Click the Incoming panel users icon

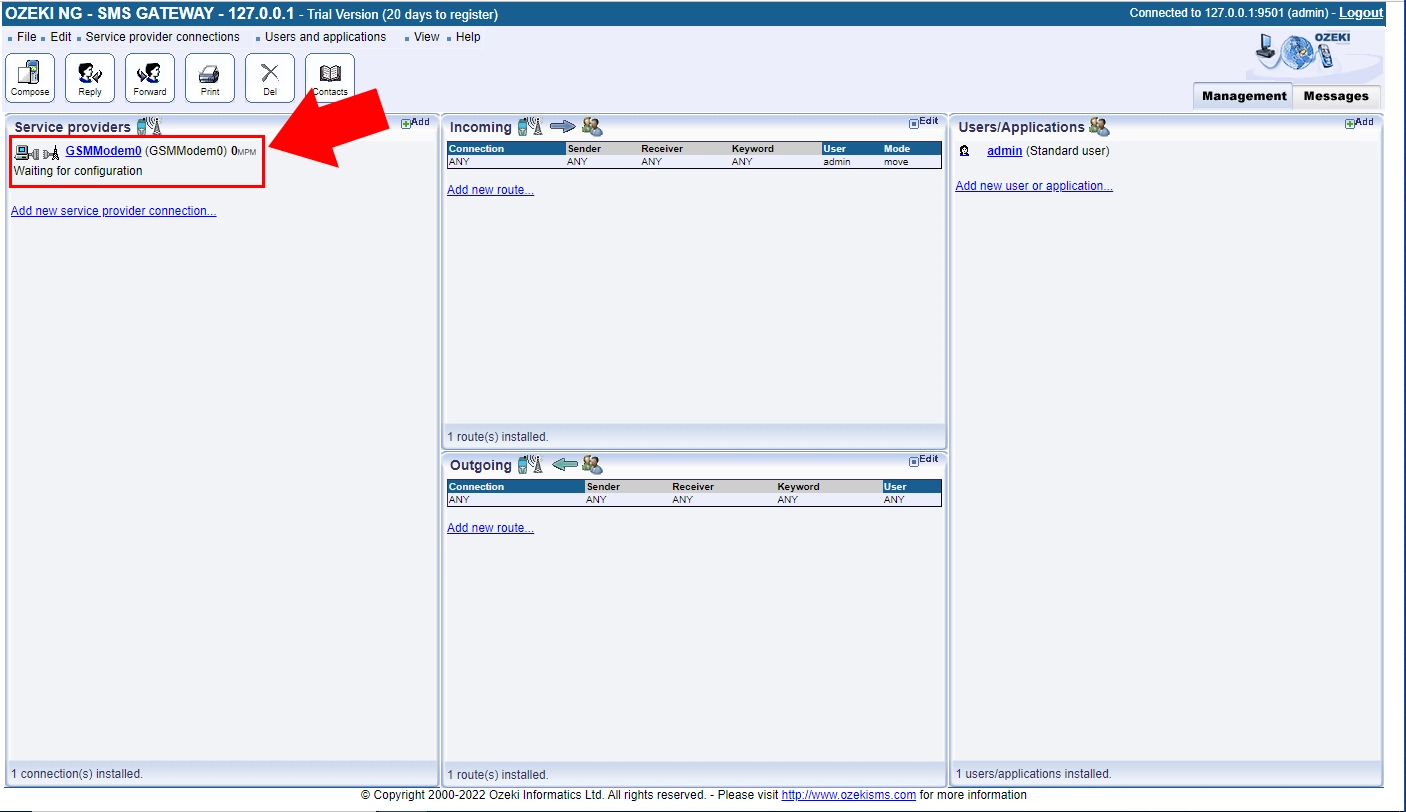pyautogui.click(x=592, y=126)
